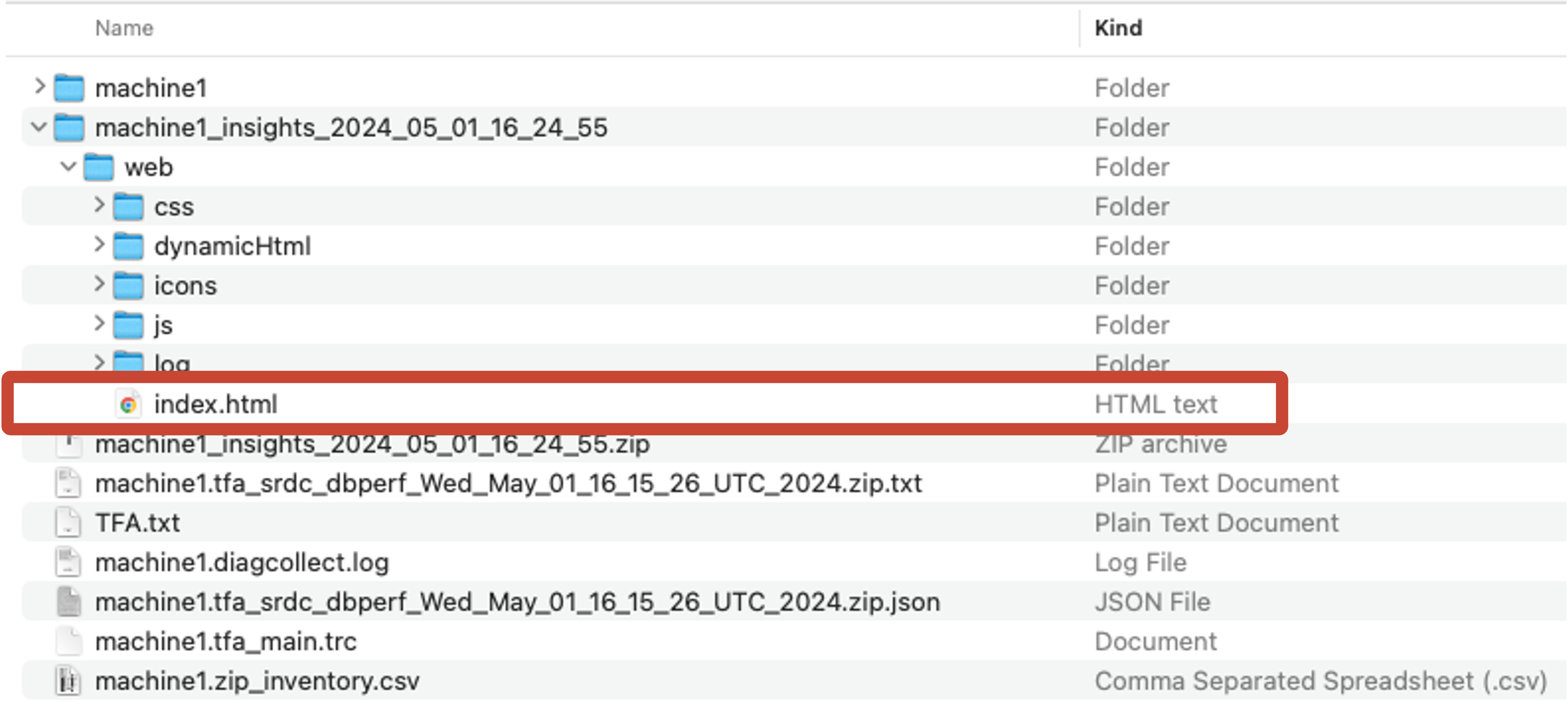Click the css folder icon
The image size is (1568, 710).
(129, 206)
